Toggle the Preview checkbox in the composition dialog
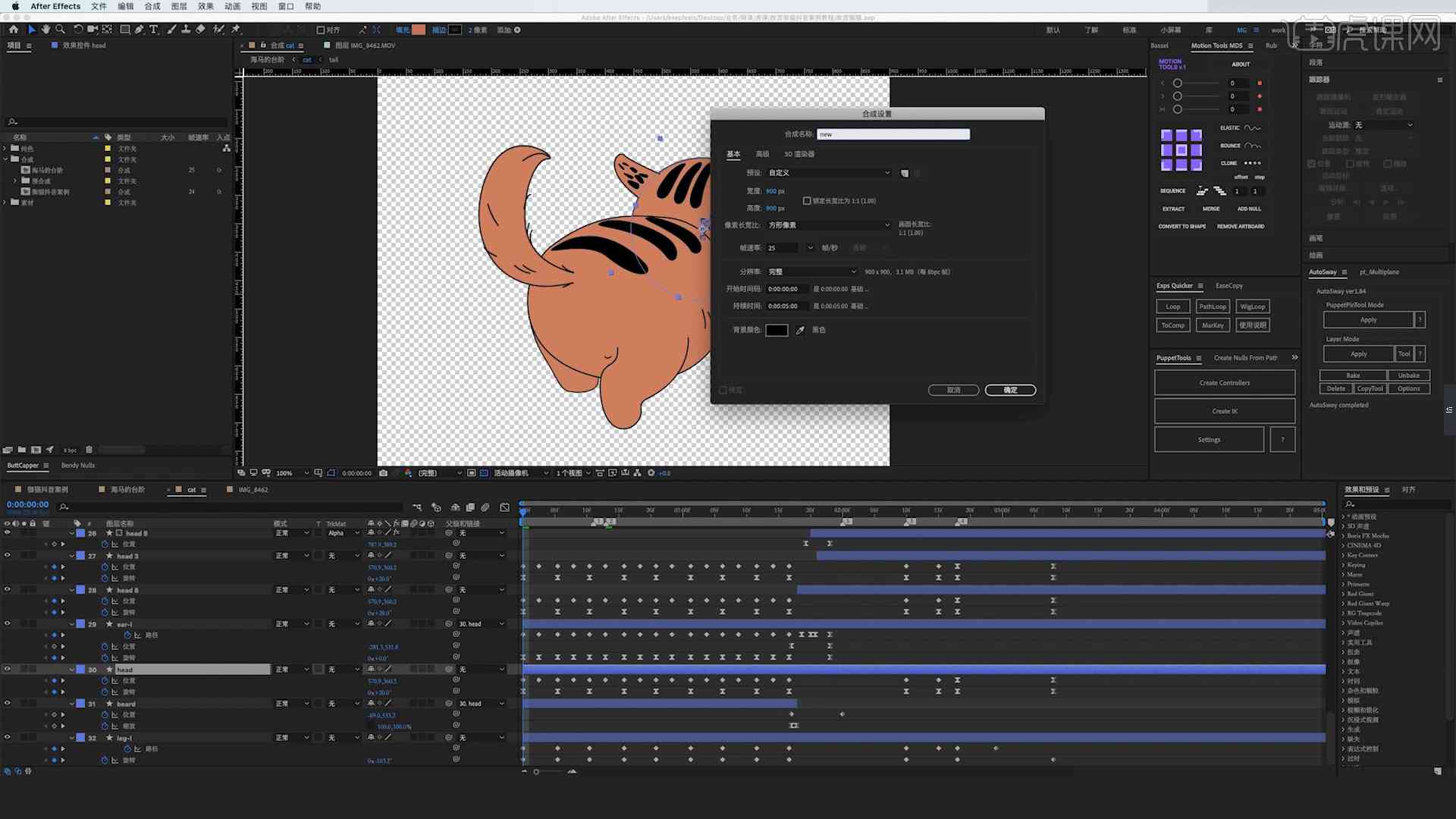 pos(723,390)
